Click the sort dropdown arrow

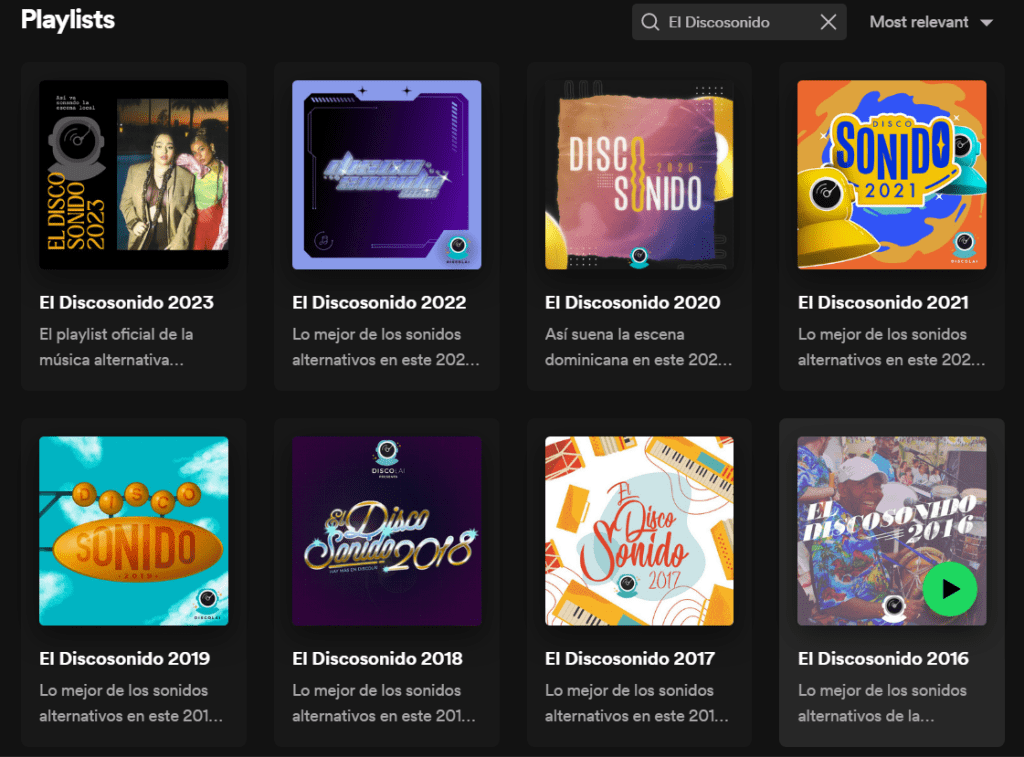point(987,23)
